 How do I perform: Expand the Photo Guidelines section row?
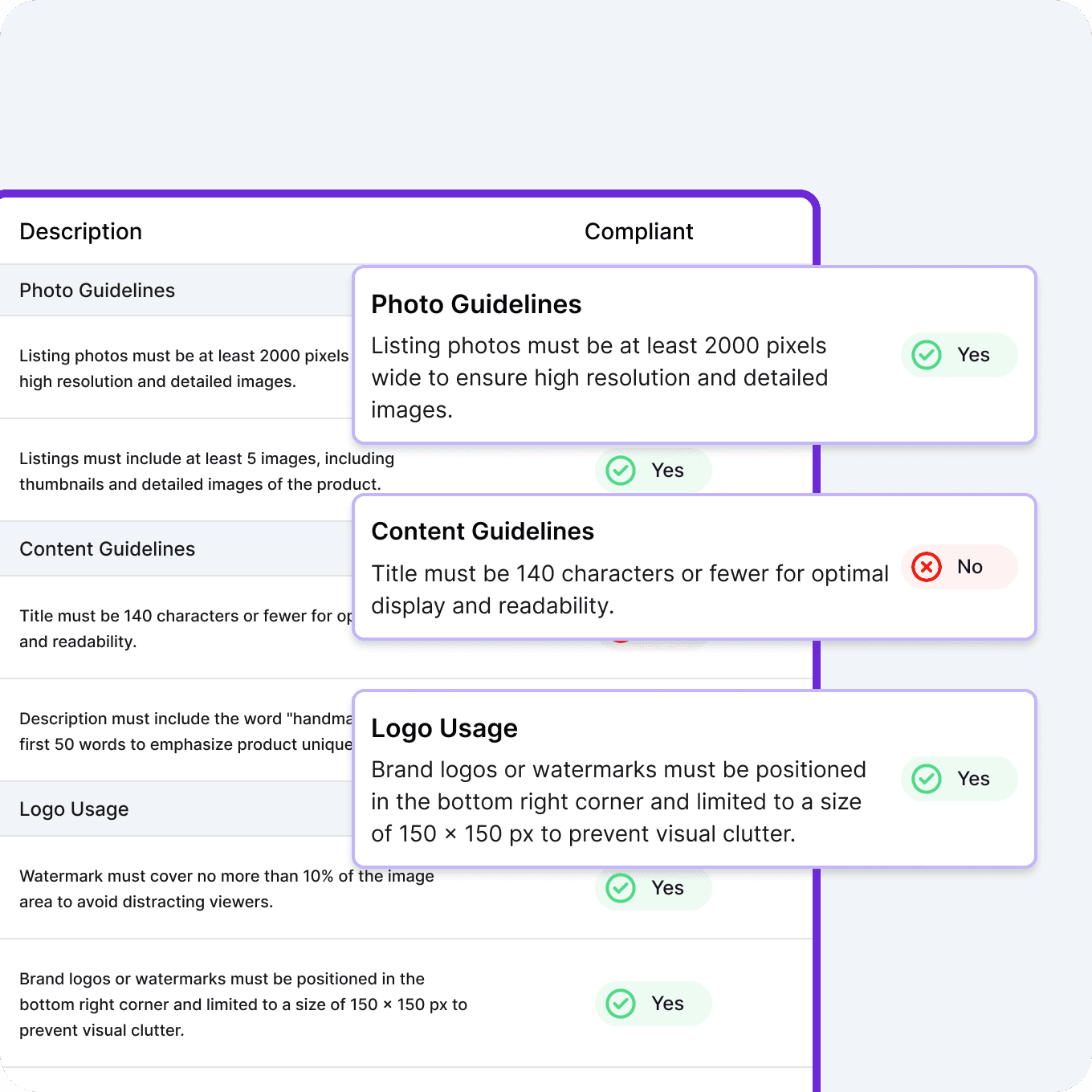pyautogui.click(x=97, y=290)
